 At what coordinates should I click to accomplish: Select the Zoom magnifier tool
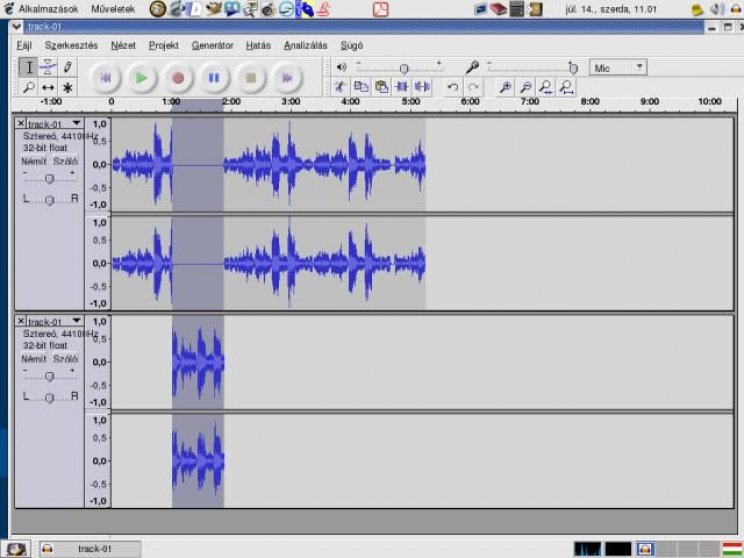pos(28,87)
